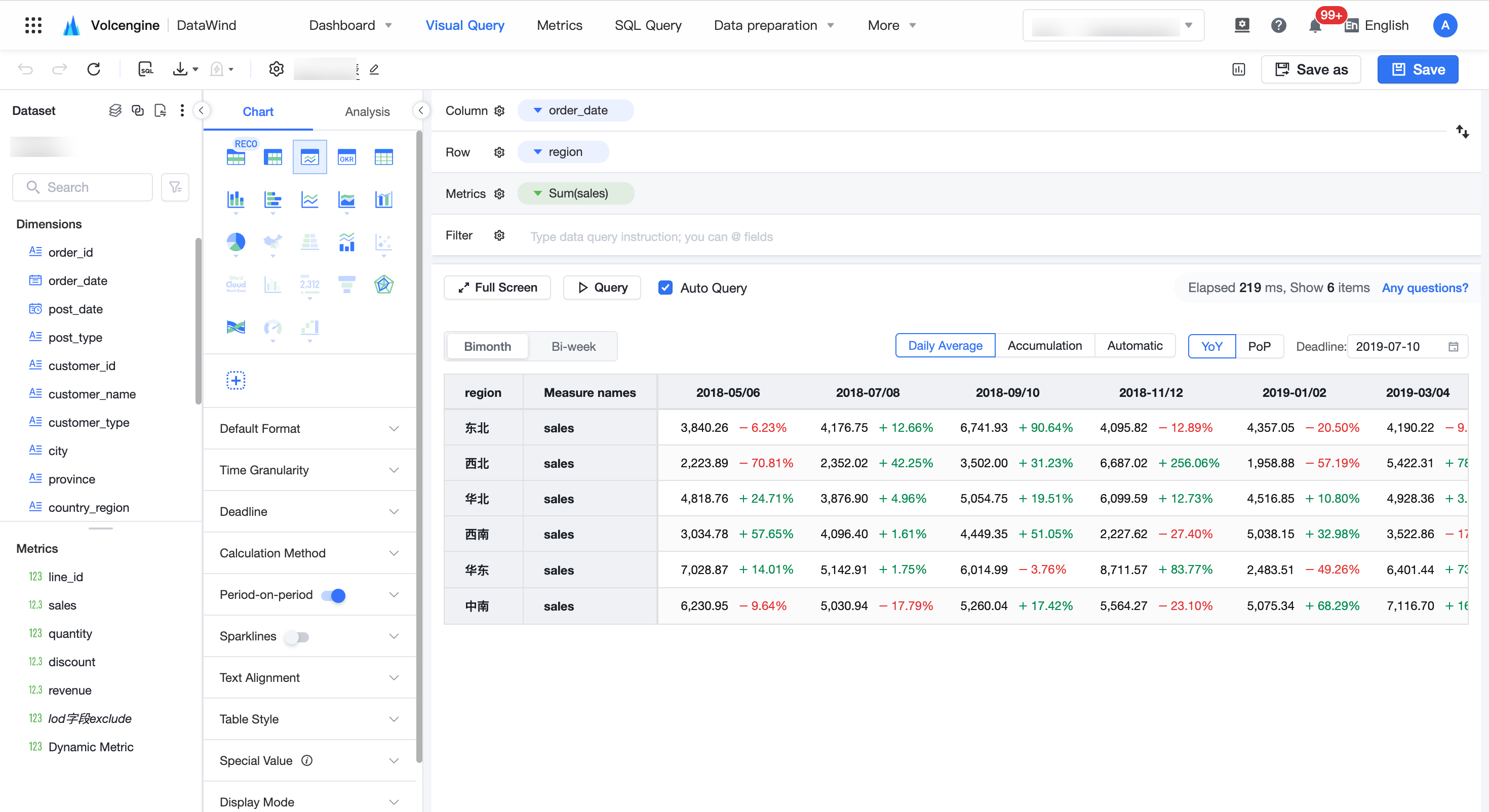
Task: Open the notifications bell icon
Action: click(1314, 25)
